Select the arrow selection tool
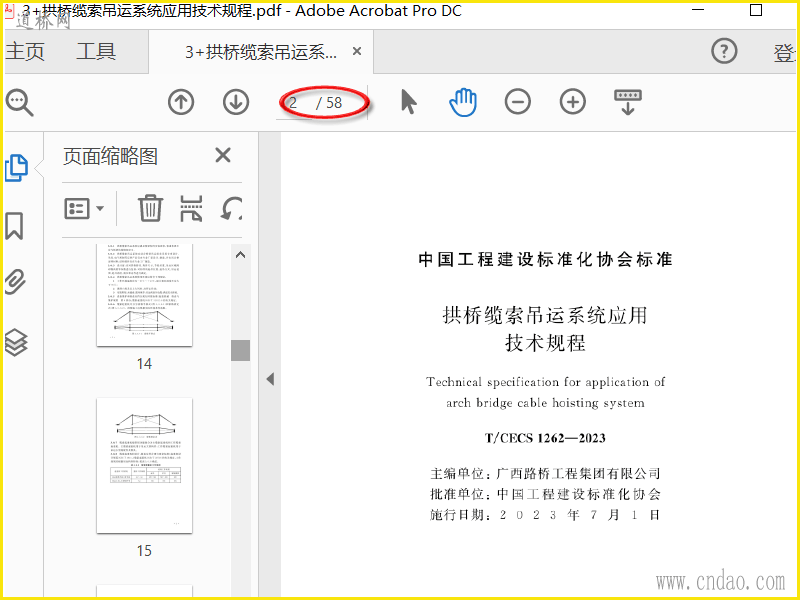The height and width of the screenshot is (600, 800). (408, 102)
